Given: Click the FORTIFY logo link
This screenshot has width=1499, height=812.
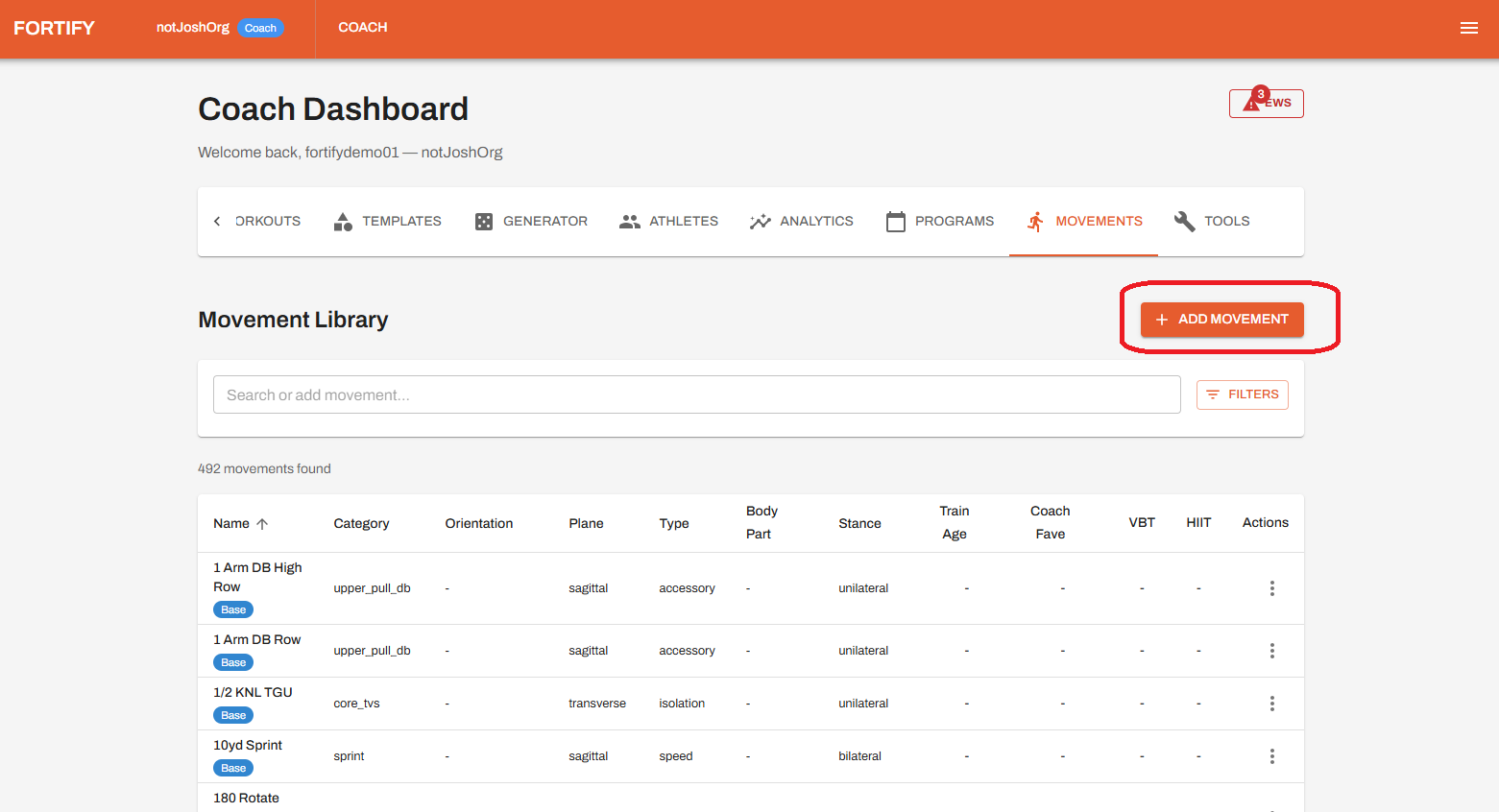Looking at the screenshot, I should pyautogui.click(x=54, y=28).
